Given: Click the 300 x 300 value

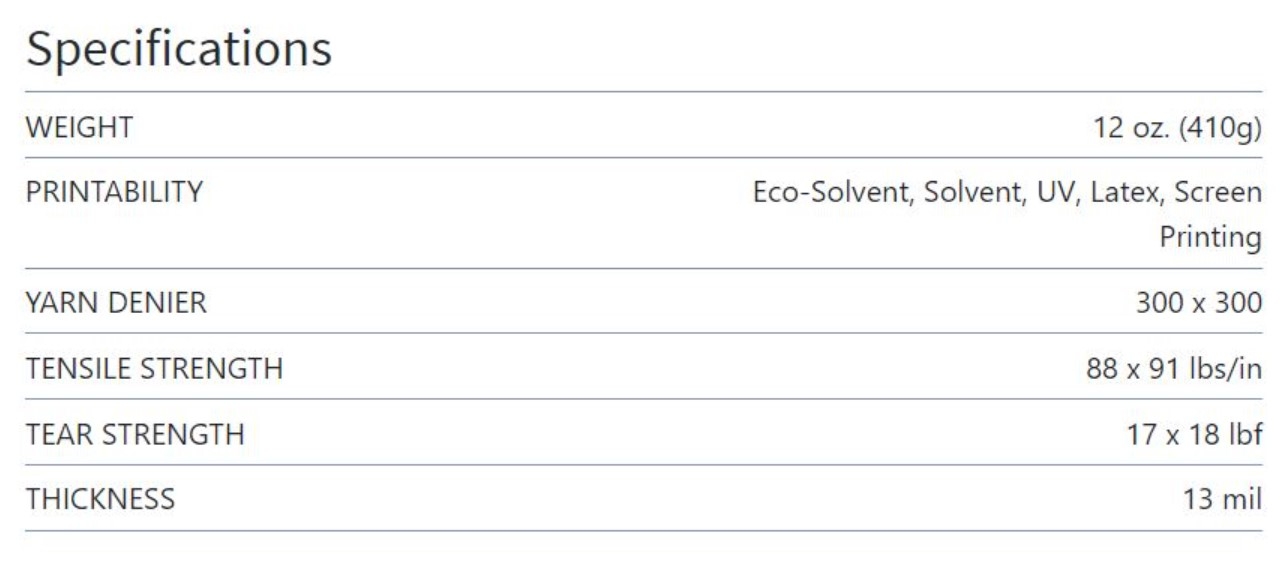Looking at the screenshot, I should 1199,303.
